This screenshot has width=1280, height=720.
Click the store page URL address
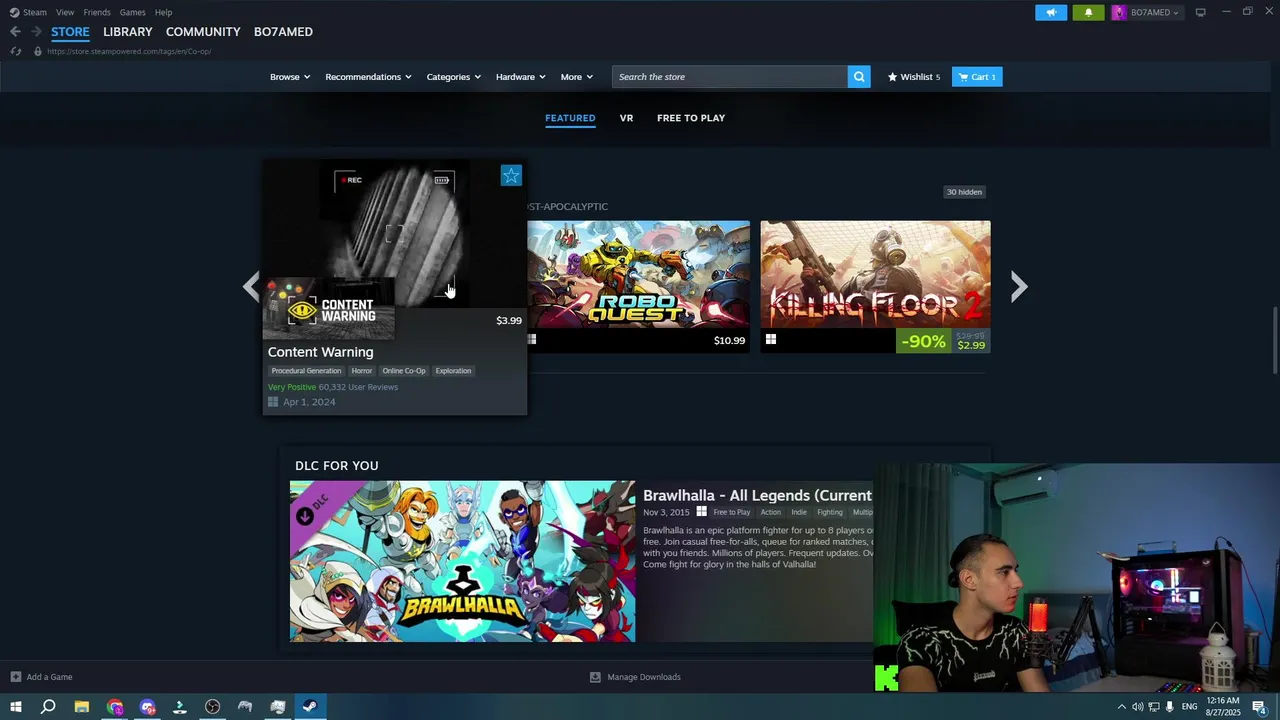129,51
